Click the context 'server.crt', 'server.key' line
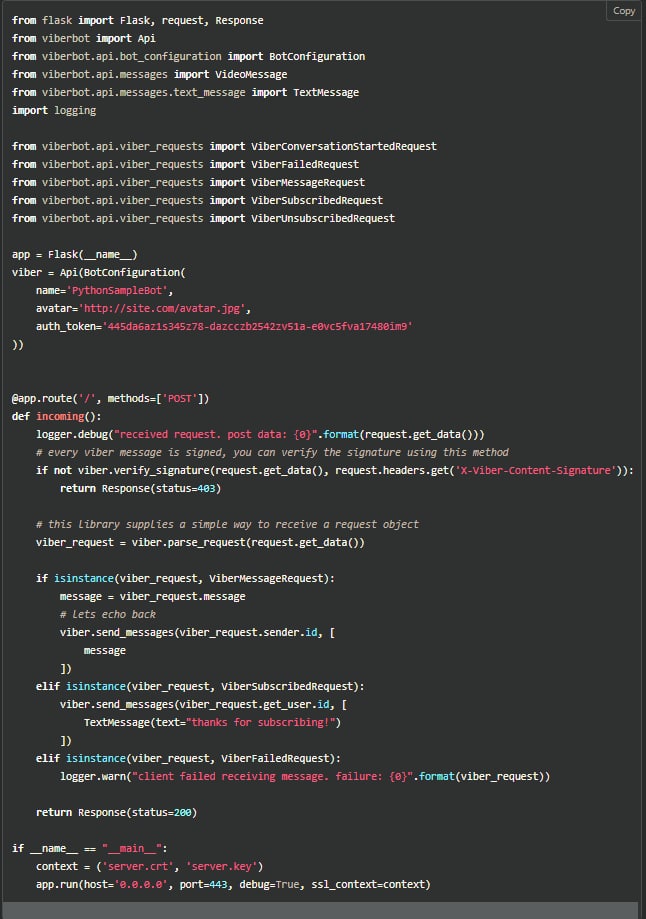The width and height of the screenshot is (646, 919). point(149,867)
